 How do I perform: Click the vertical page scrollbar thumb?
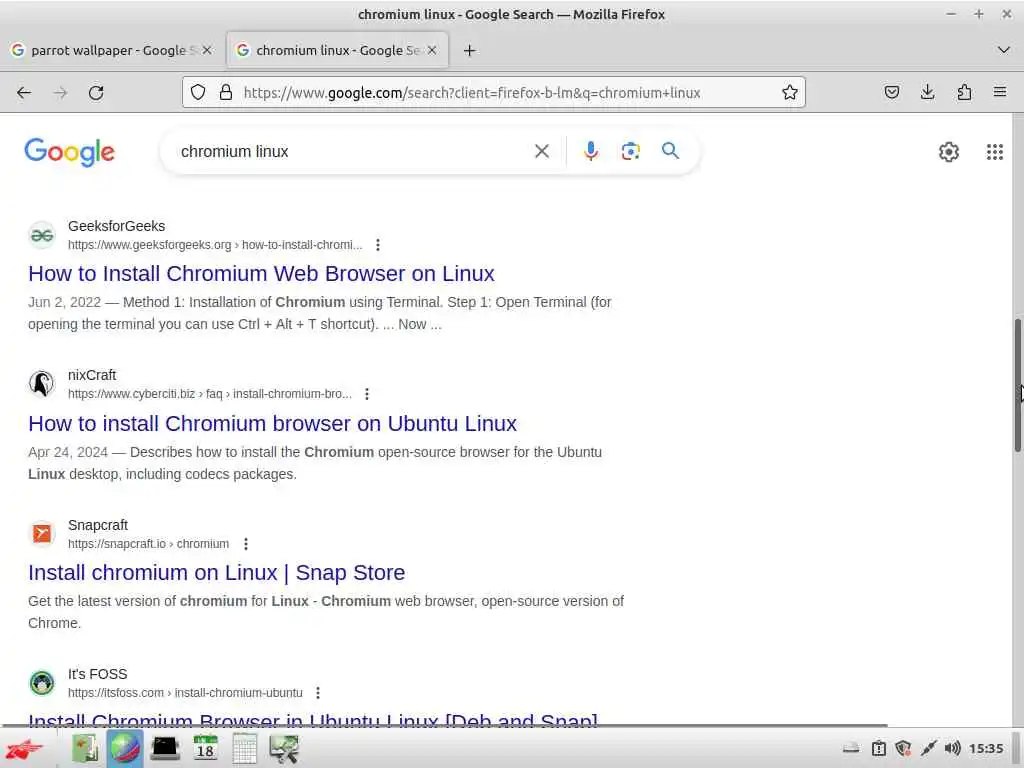pos(1017,385)
